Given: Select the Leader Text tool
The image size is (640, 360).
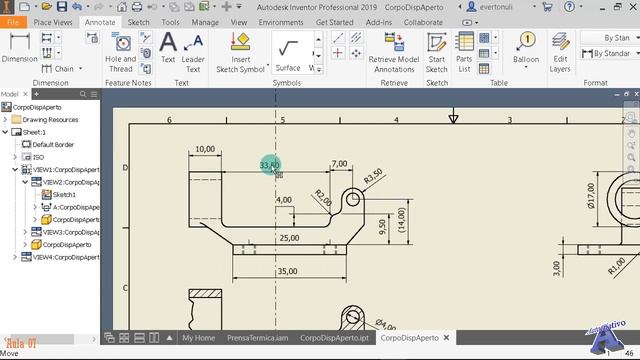Looking at the screenshot, I should pos(193,53).
